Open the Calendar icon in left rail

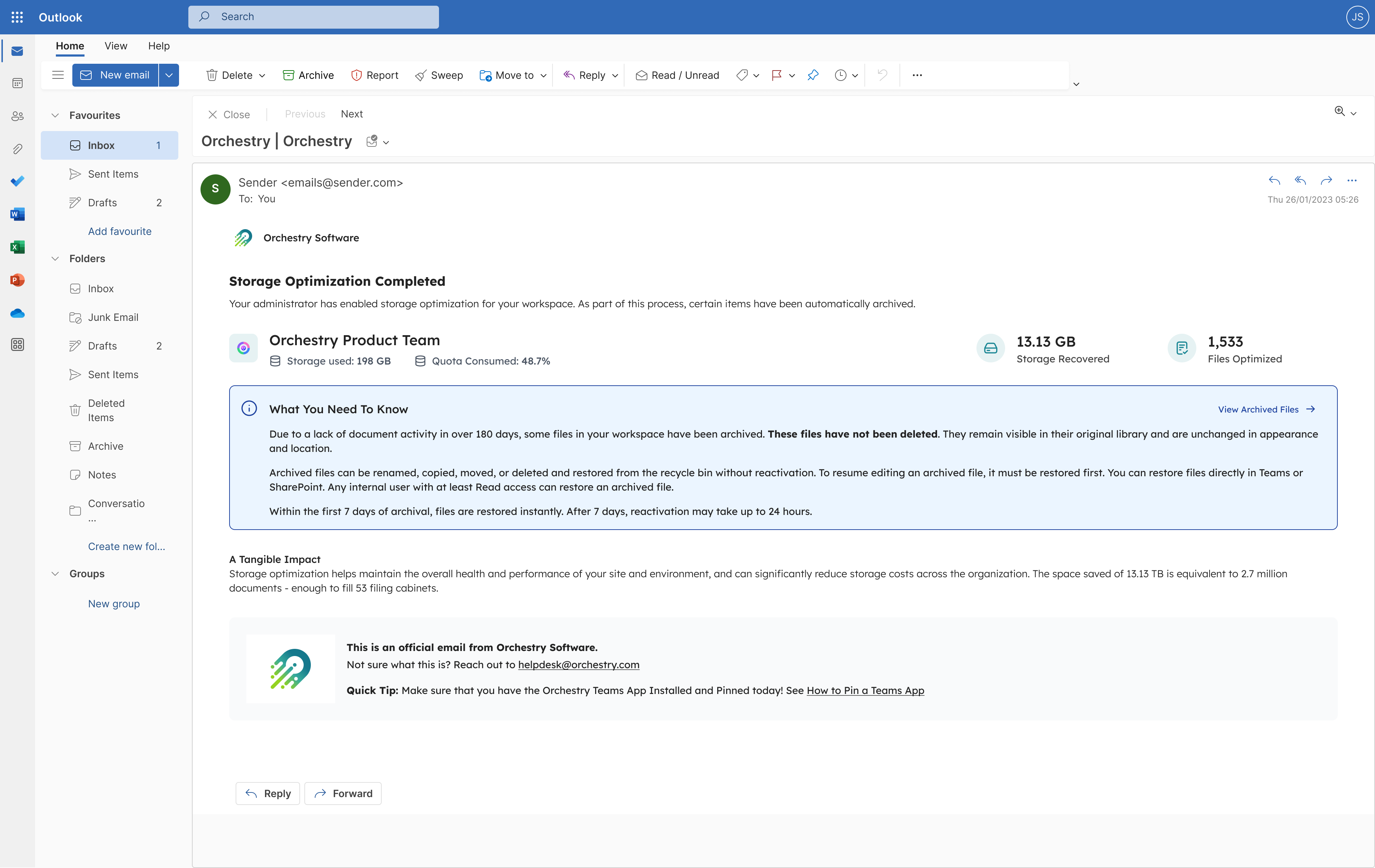tap(17, 83)
